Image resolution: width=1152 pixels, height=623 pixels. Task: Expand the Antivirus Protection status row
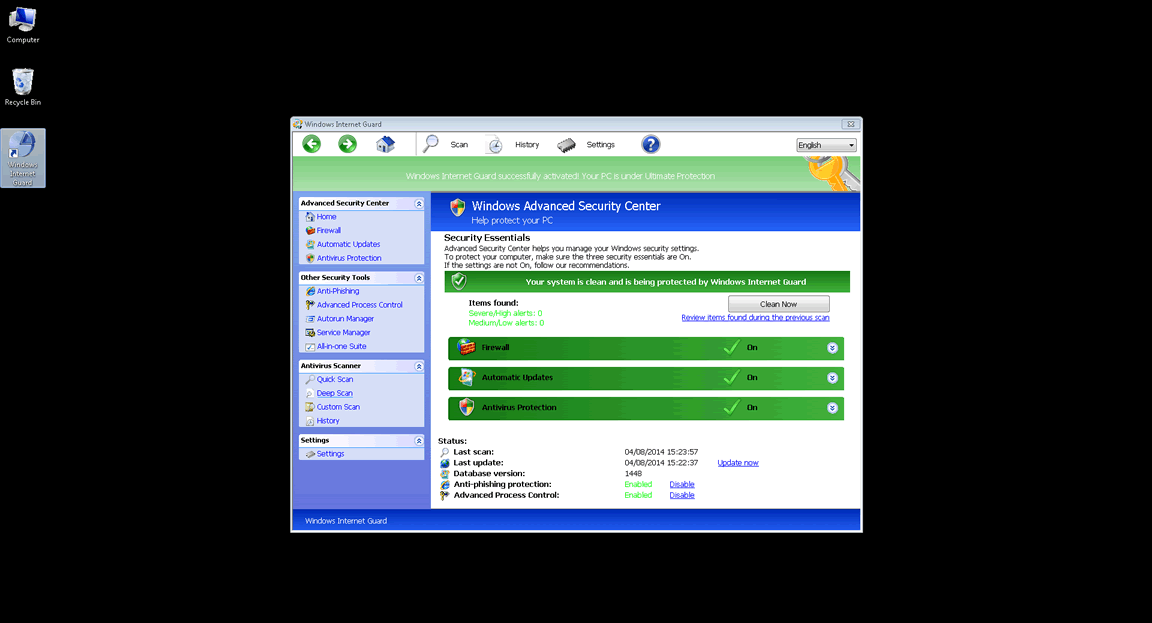point(832,408)
